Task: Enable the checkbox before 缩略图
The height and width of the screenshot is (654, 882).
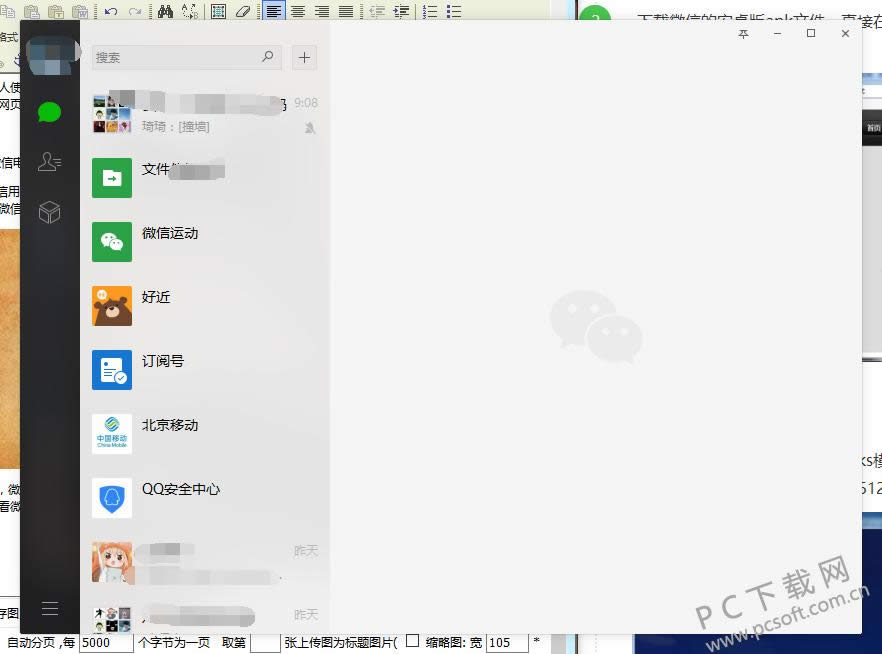Action: 412,641
